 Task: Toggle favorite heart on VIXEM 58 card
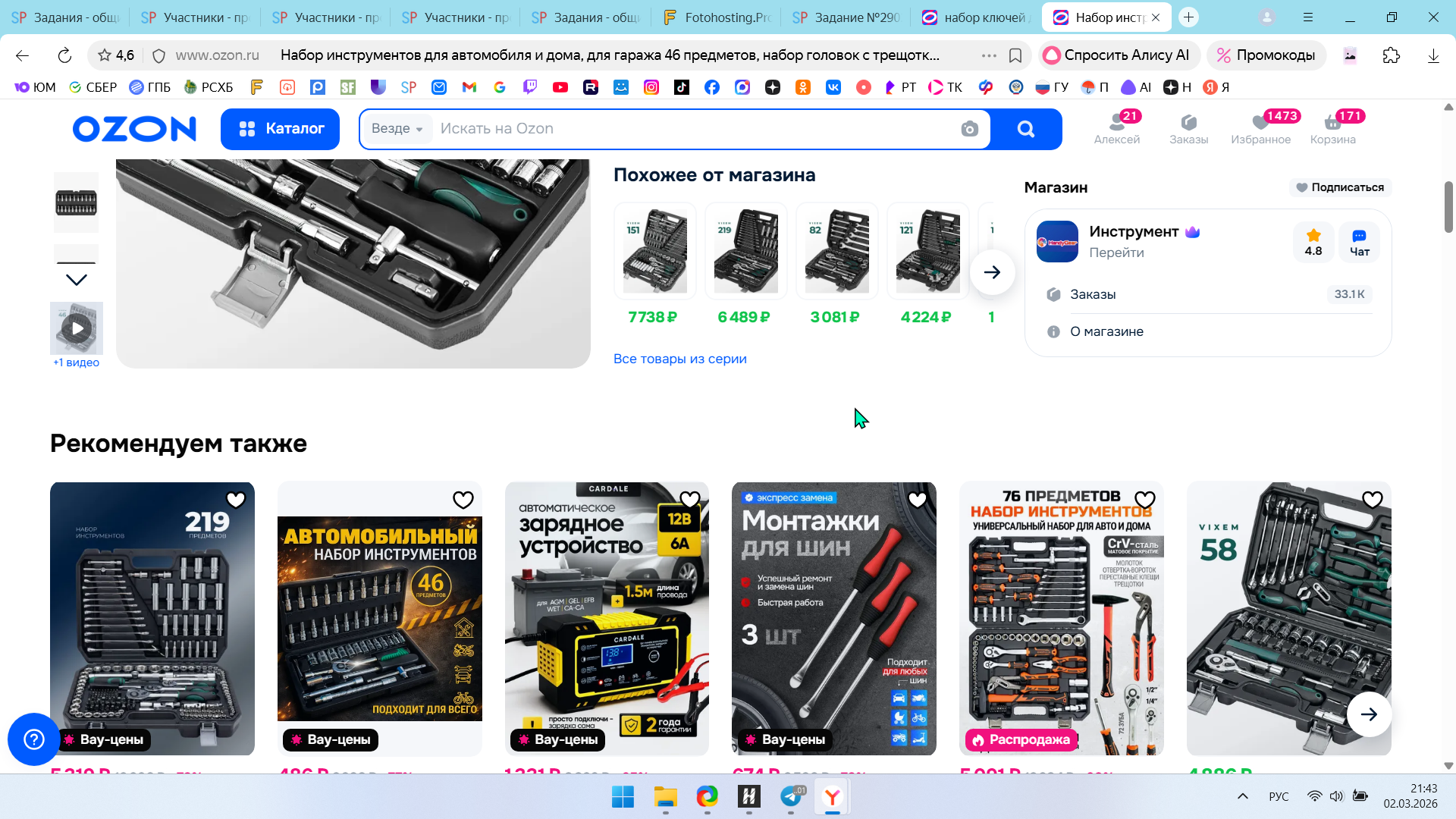pos(1372,500)
